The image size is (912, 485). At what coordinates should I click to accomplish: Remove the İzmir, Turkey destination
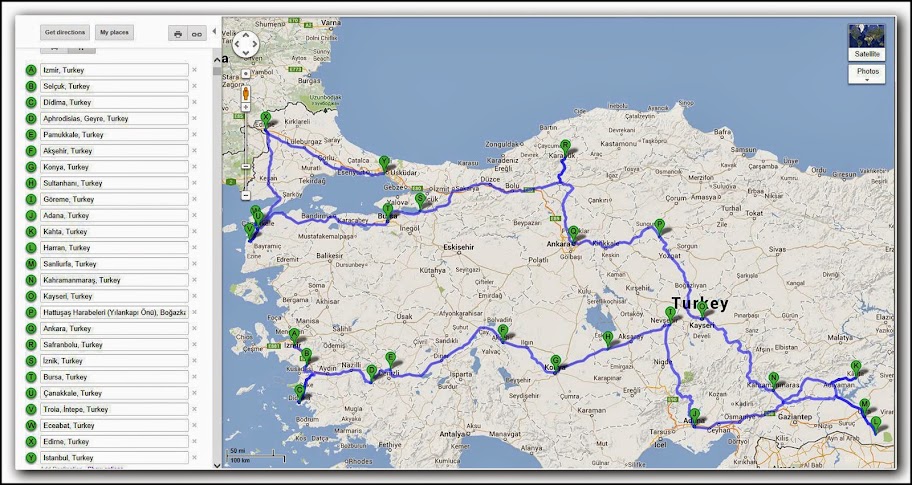pyautogui.click(x=194, y=70)
